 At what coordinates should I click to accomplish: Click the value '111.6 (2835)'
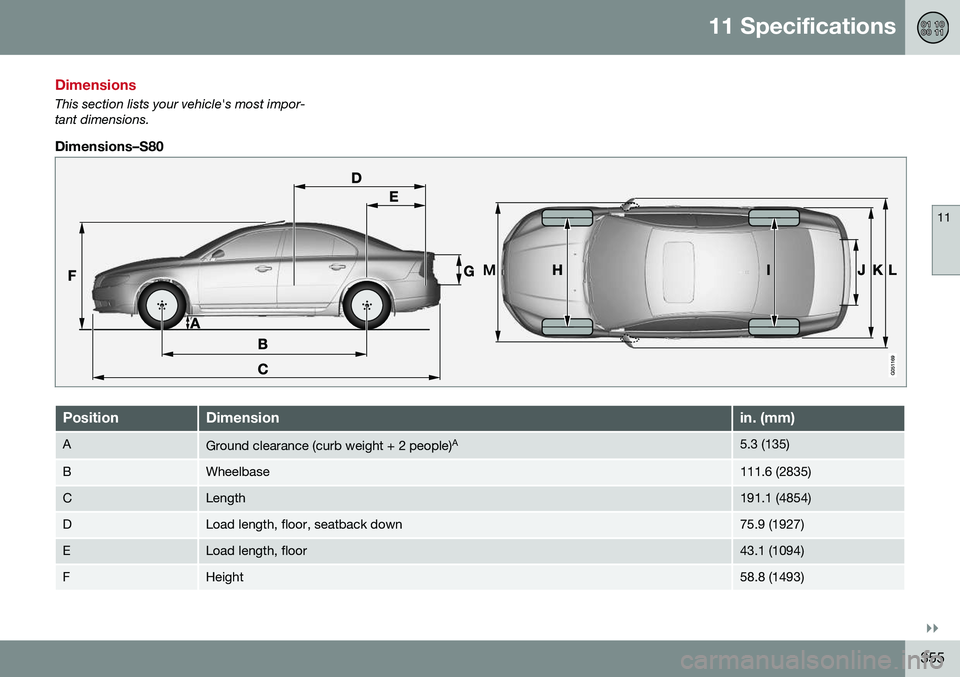tap(775, 472)
